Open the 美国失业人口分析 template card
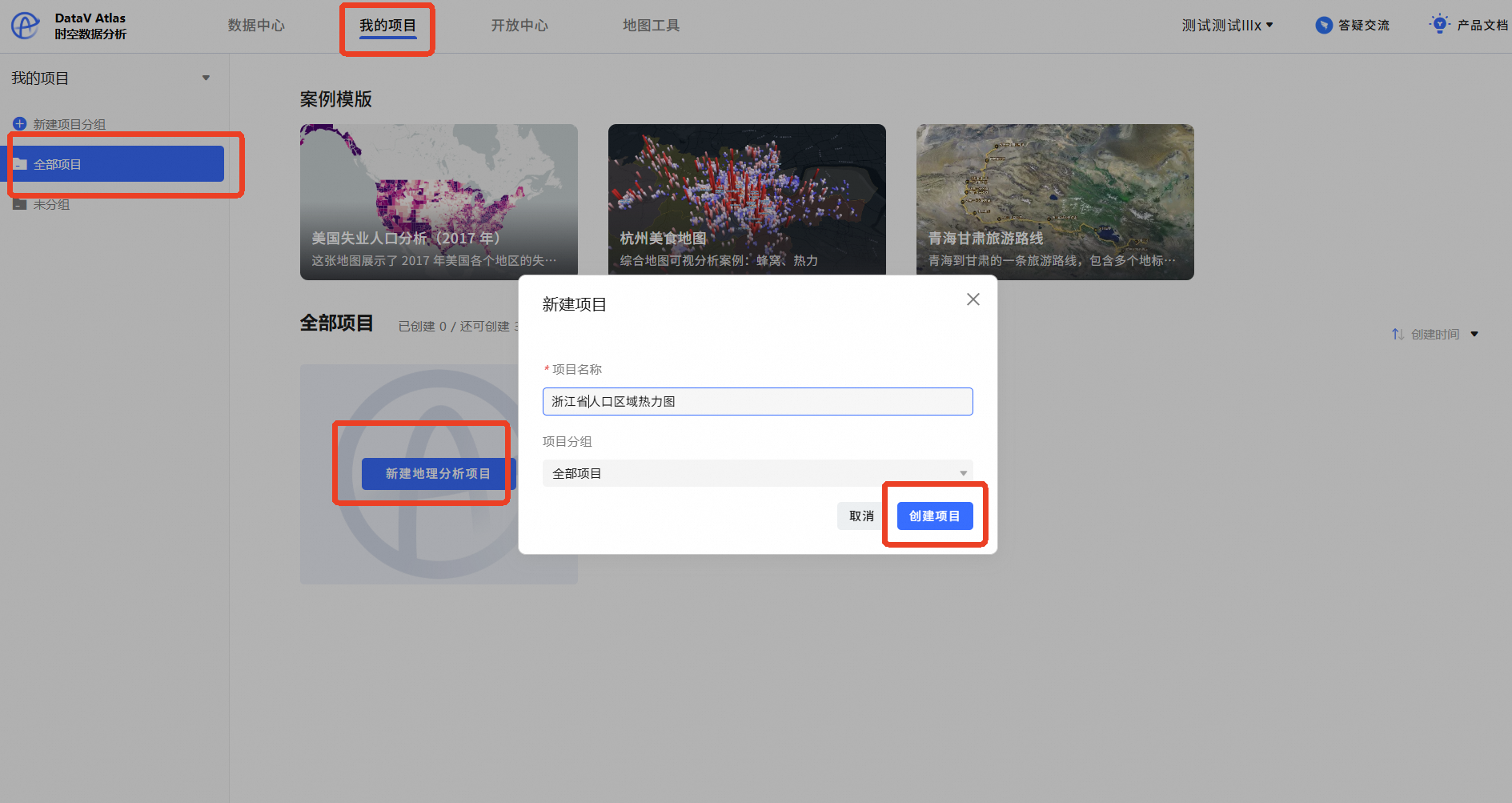Screen dimensions: 1512x803 tap(439, 202)
